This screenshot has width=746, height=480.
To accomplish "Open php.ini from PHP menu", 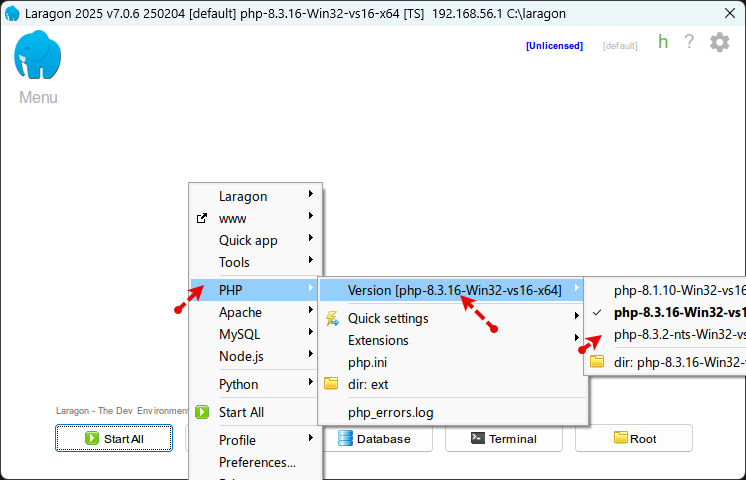I will (453, 362).
